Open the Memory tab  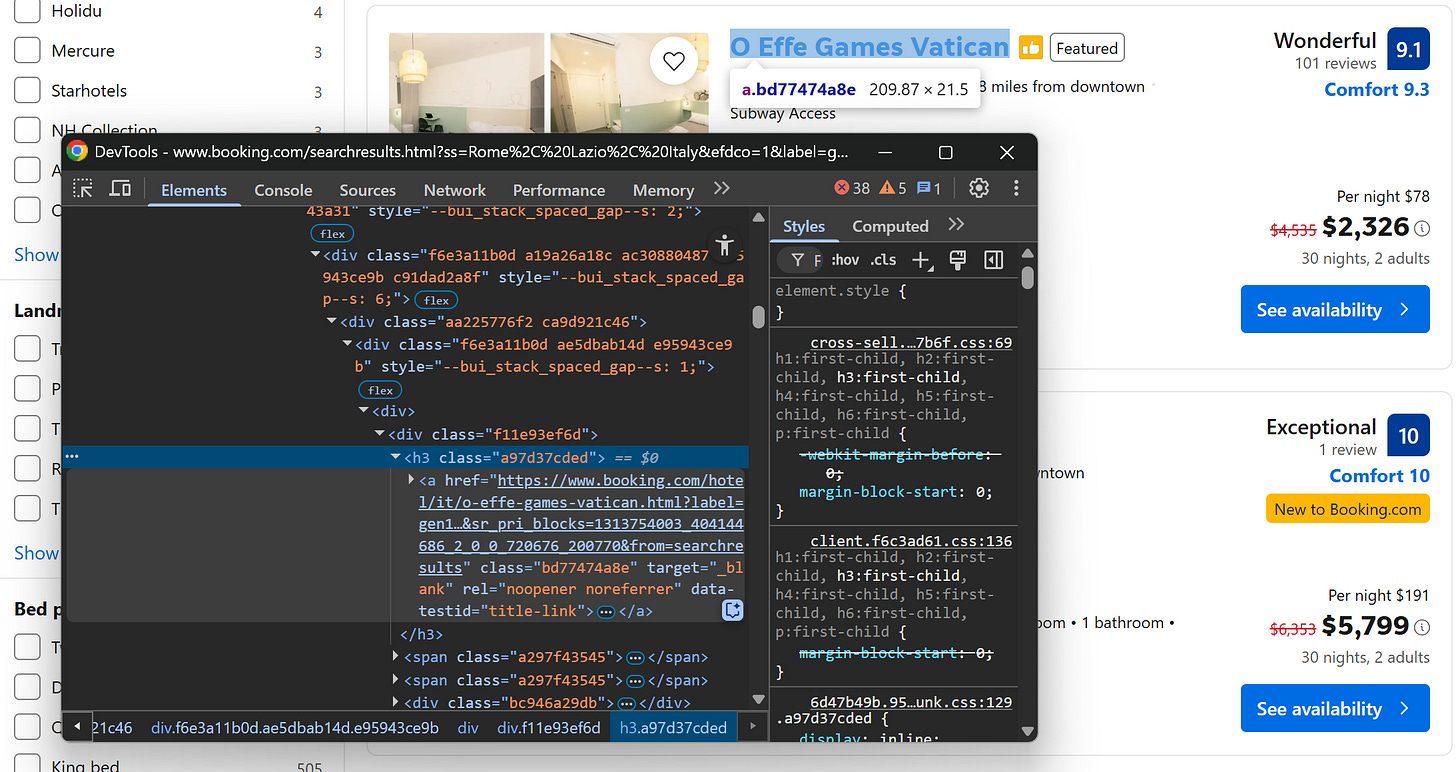[663, 190]
